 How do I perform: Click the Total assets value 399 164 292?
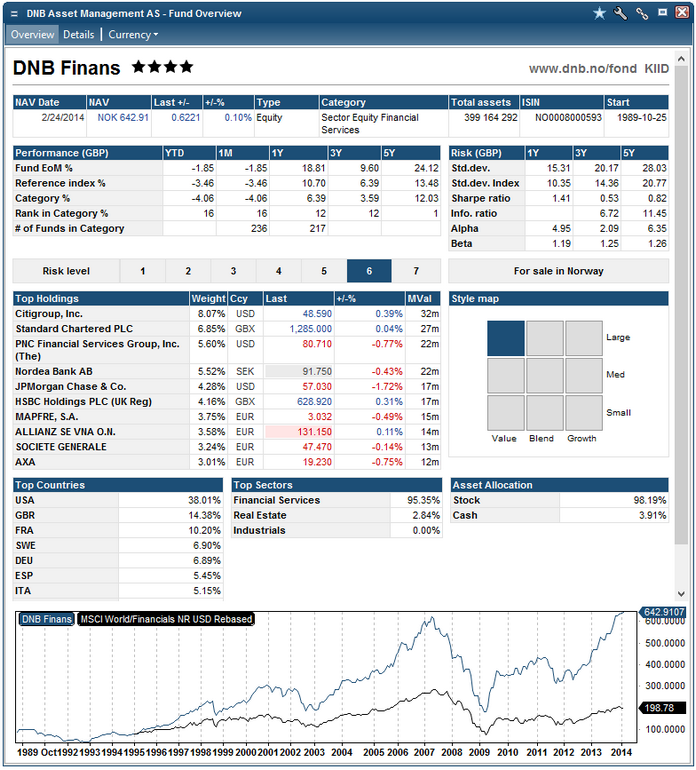point(491,117)
